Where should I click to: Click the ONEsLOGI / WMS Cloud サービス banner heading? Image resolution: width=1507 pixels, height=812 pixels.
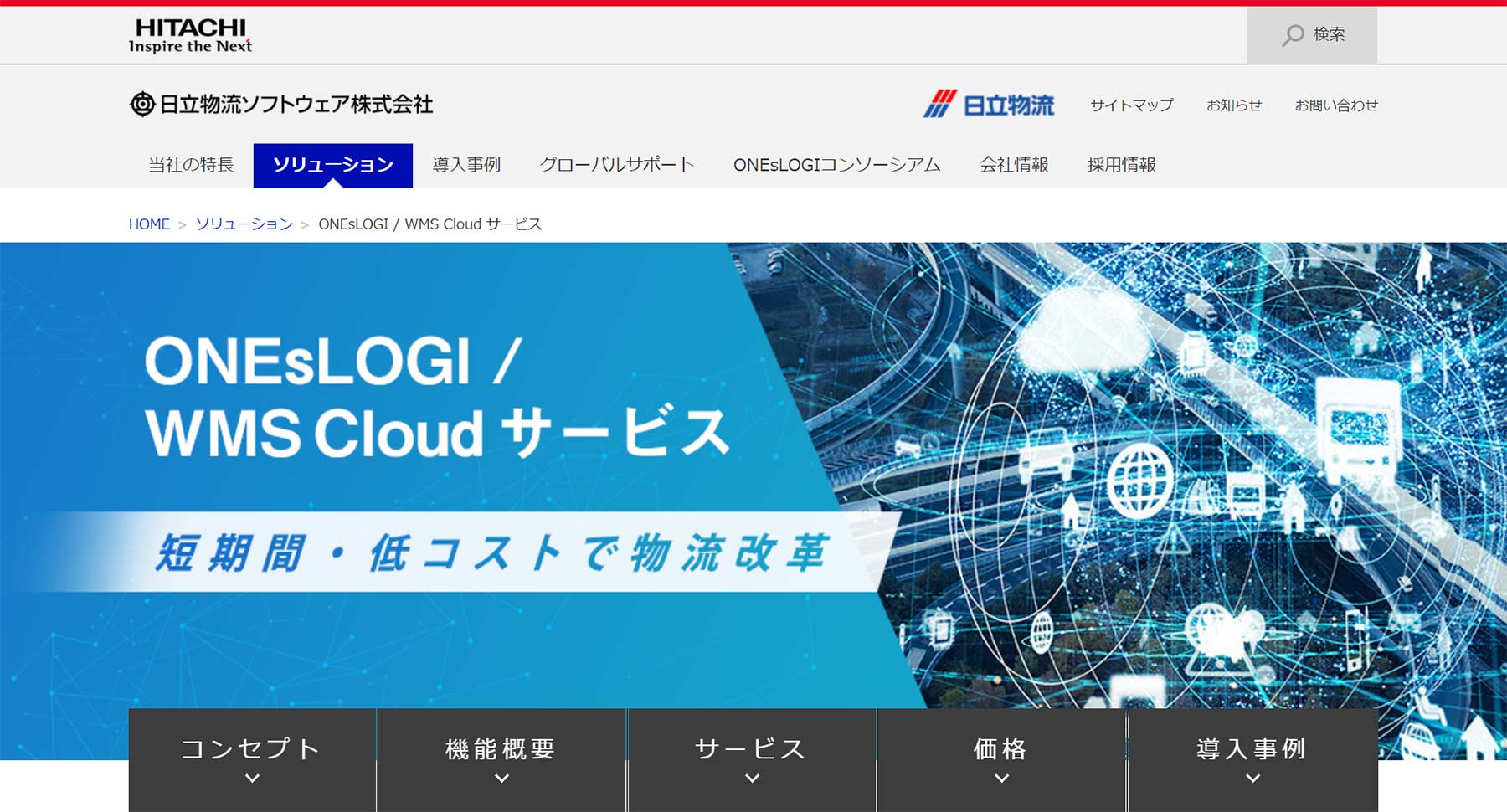[x=437, y=397]
